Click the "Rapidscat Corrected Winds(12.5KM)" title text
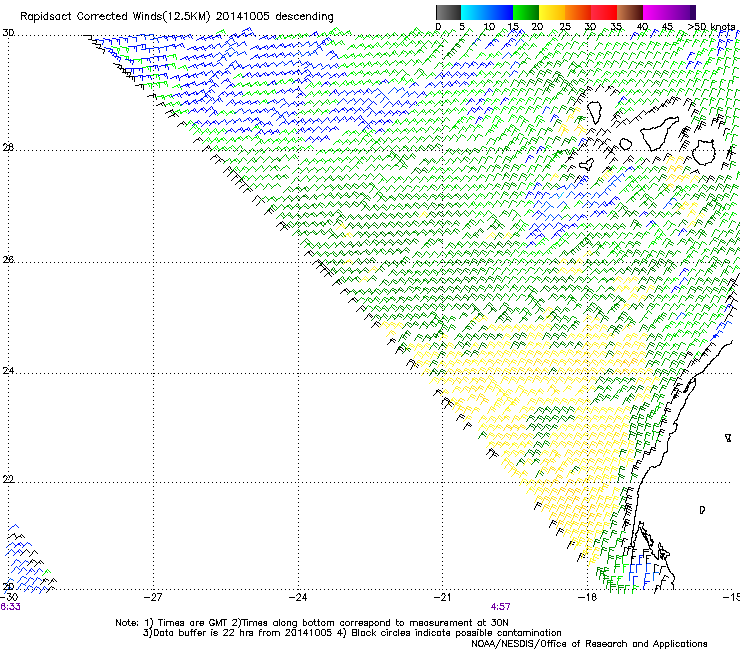 [115, 17]
